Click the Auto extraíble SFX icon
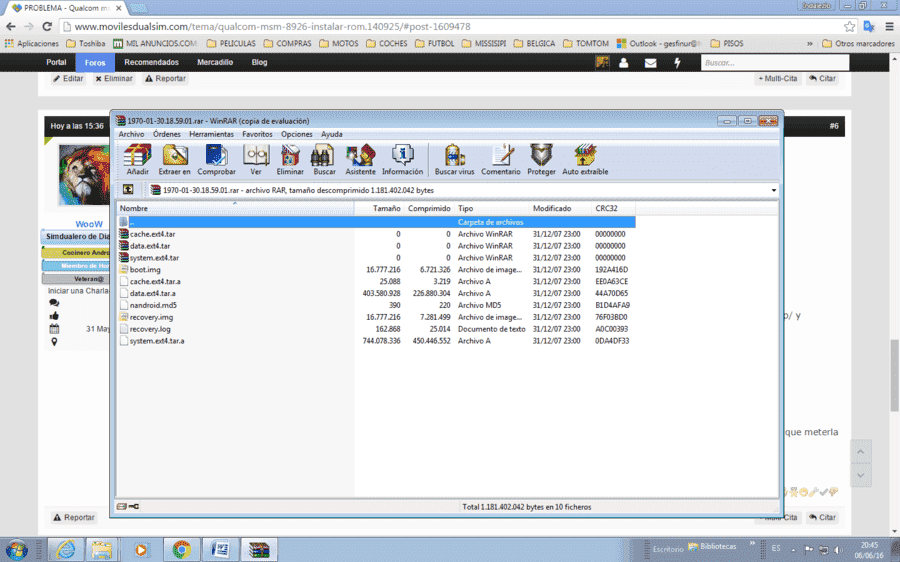This screenshot has height=562, width=900. coord(585,160)
